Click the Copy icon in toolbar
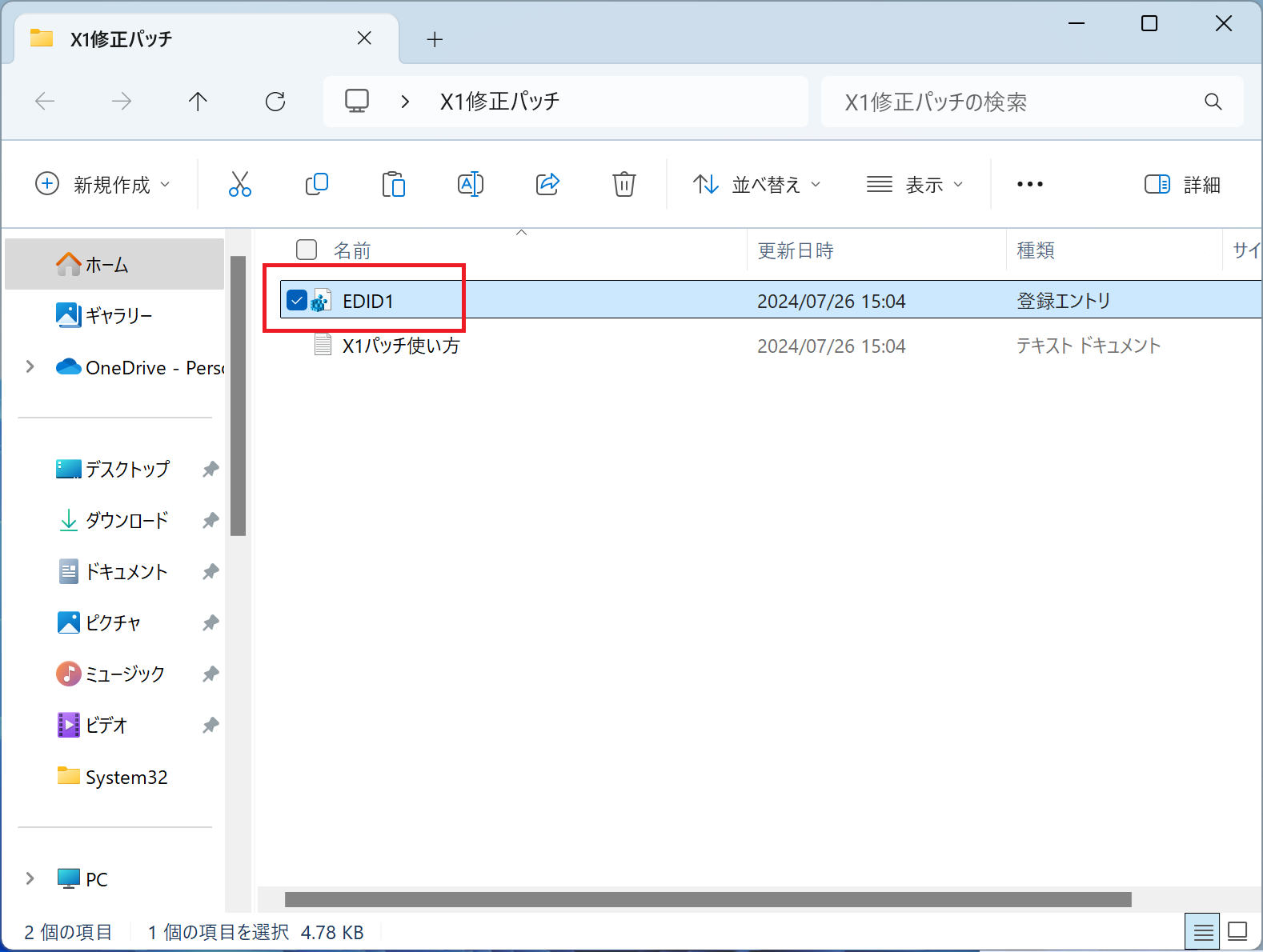 tap(316, 184)
